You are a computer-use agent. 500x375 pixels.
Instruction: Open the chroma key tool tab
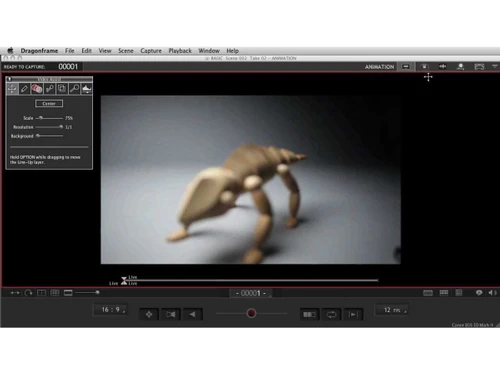(x=49, y=89)
